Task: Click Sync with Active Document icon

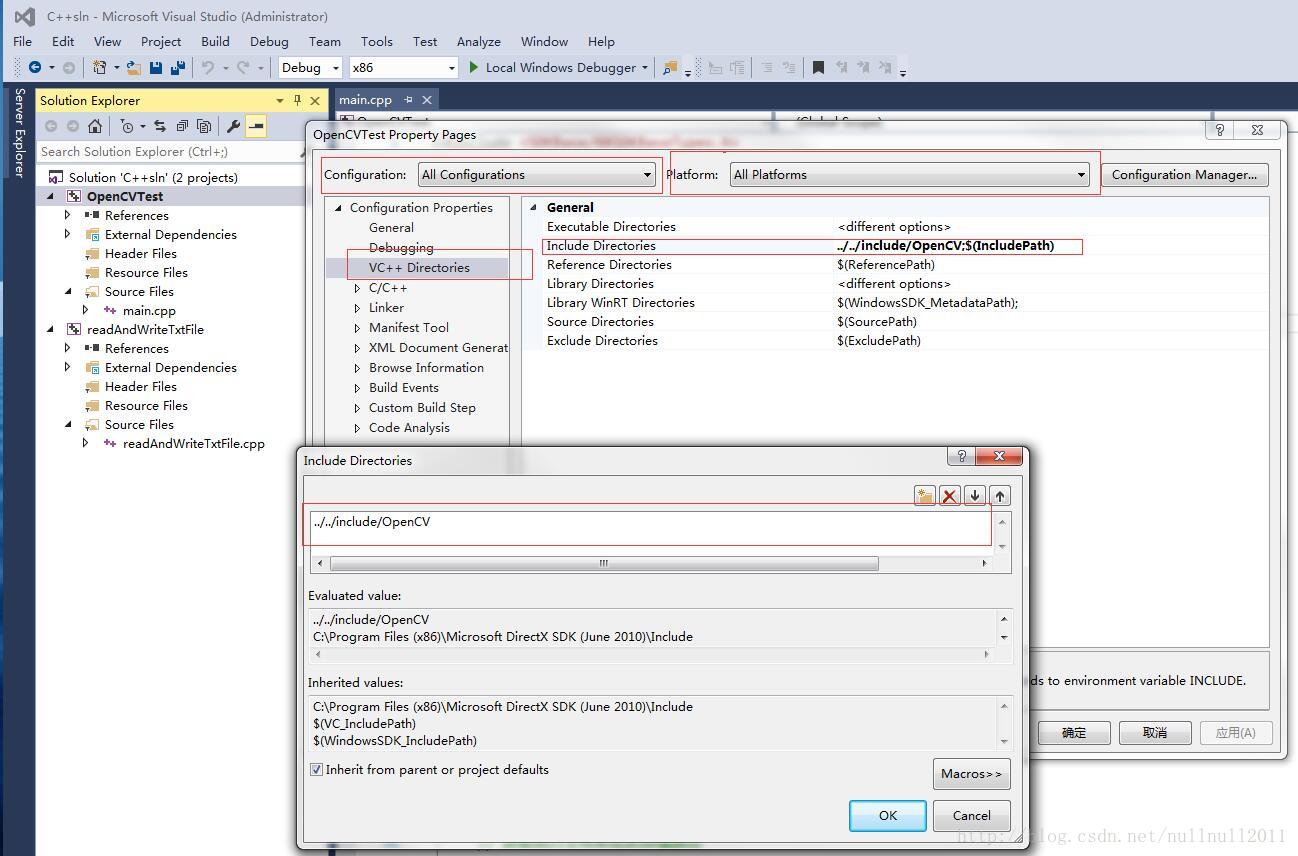Action: point(159,126)
